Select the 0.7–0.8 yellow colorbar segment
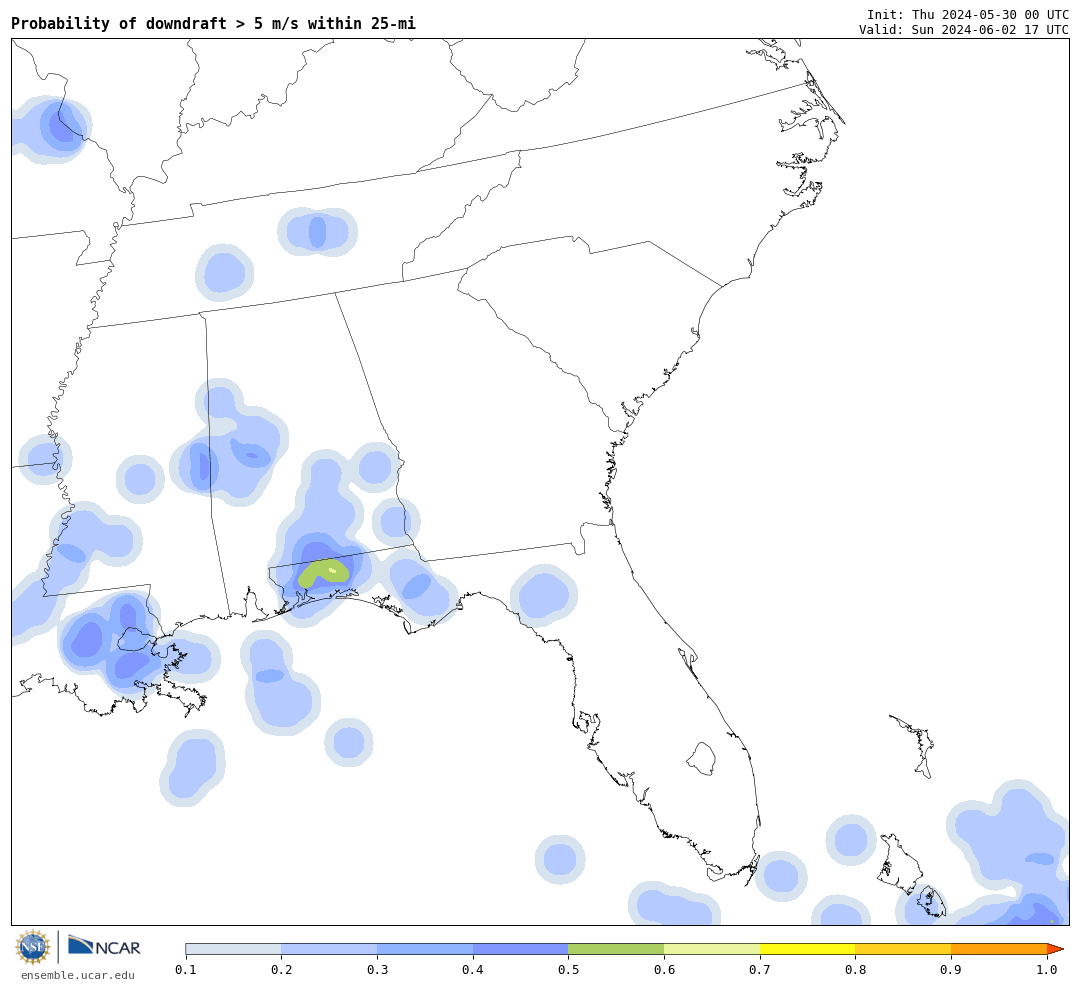 tap(807, 949)
